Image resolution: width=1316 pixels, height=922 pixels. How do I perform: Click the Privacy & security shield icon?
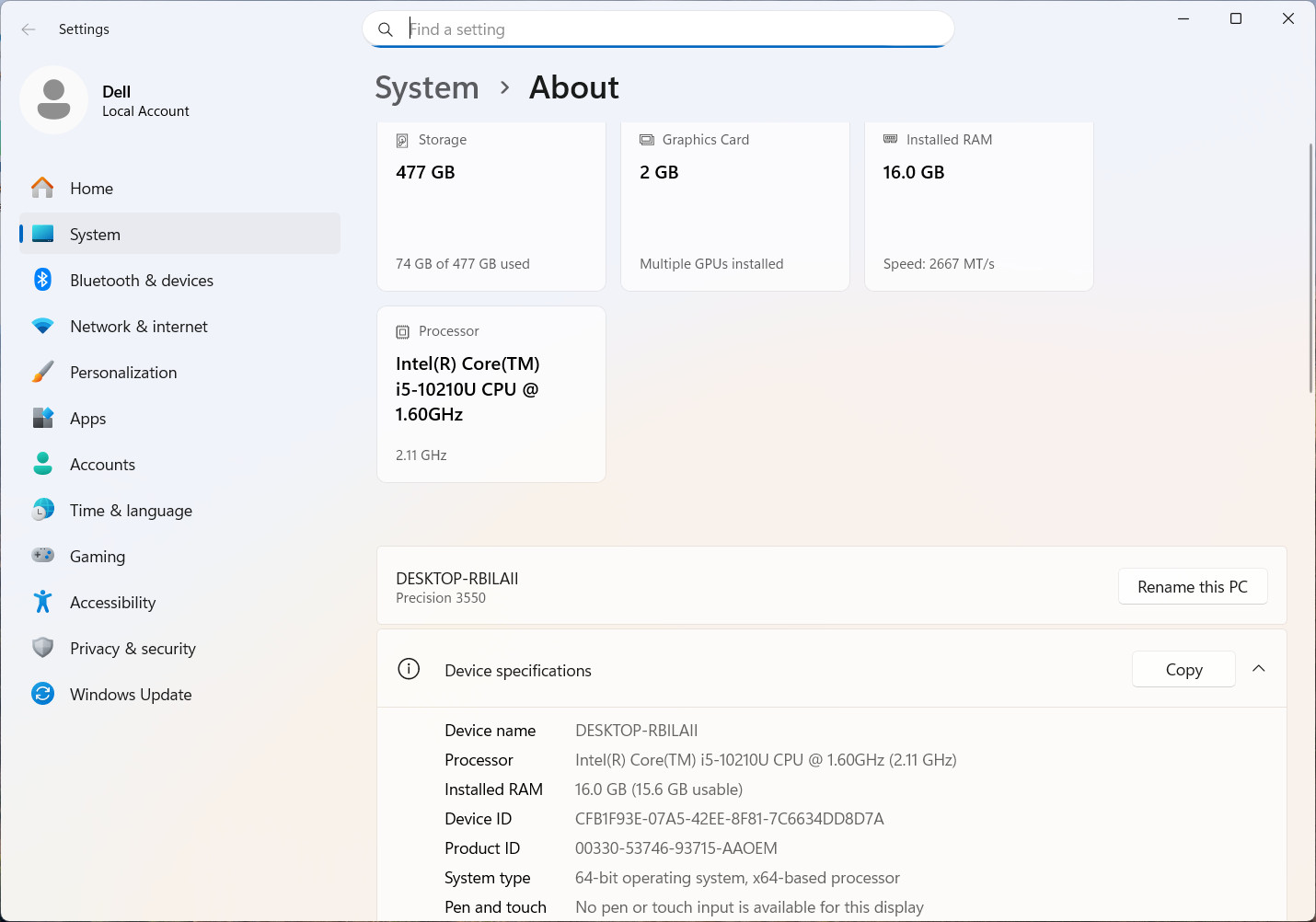click(42, 648)
